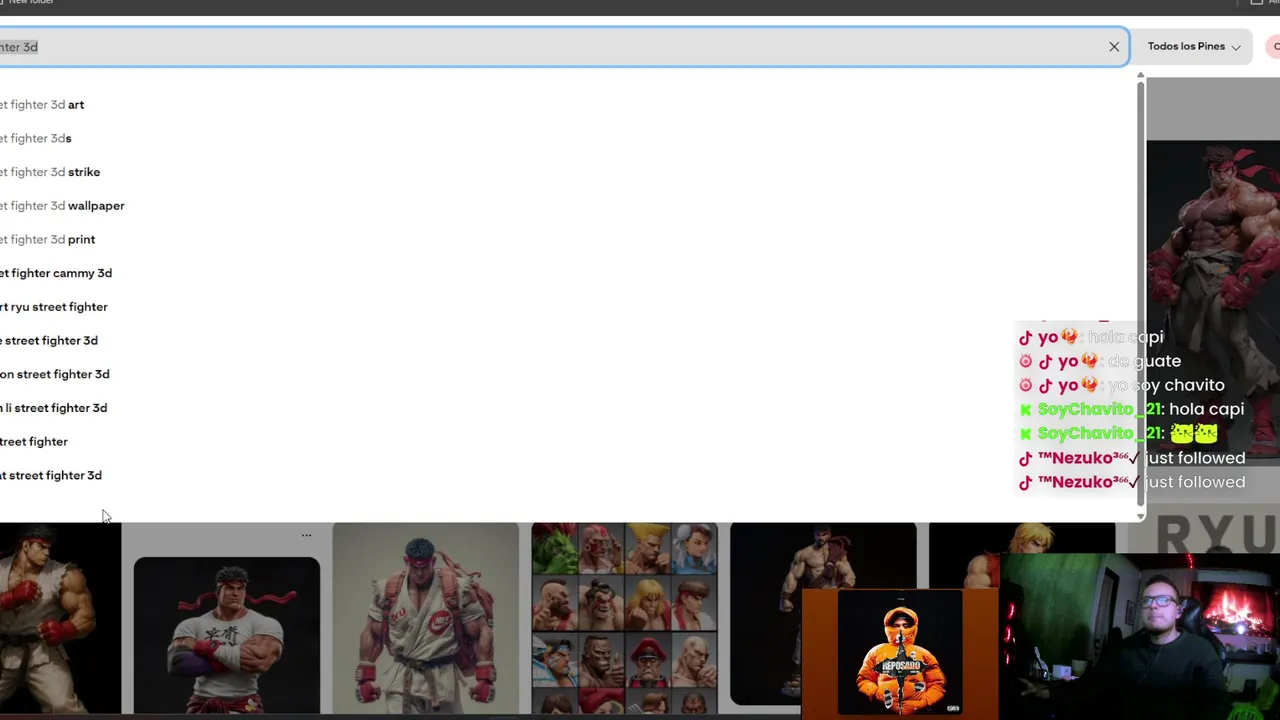Open the Evil Ryu red render pin
Viewport: 1280px width, 720px height.
point(1213,300)
